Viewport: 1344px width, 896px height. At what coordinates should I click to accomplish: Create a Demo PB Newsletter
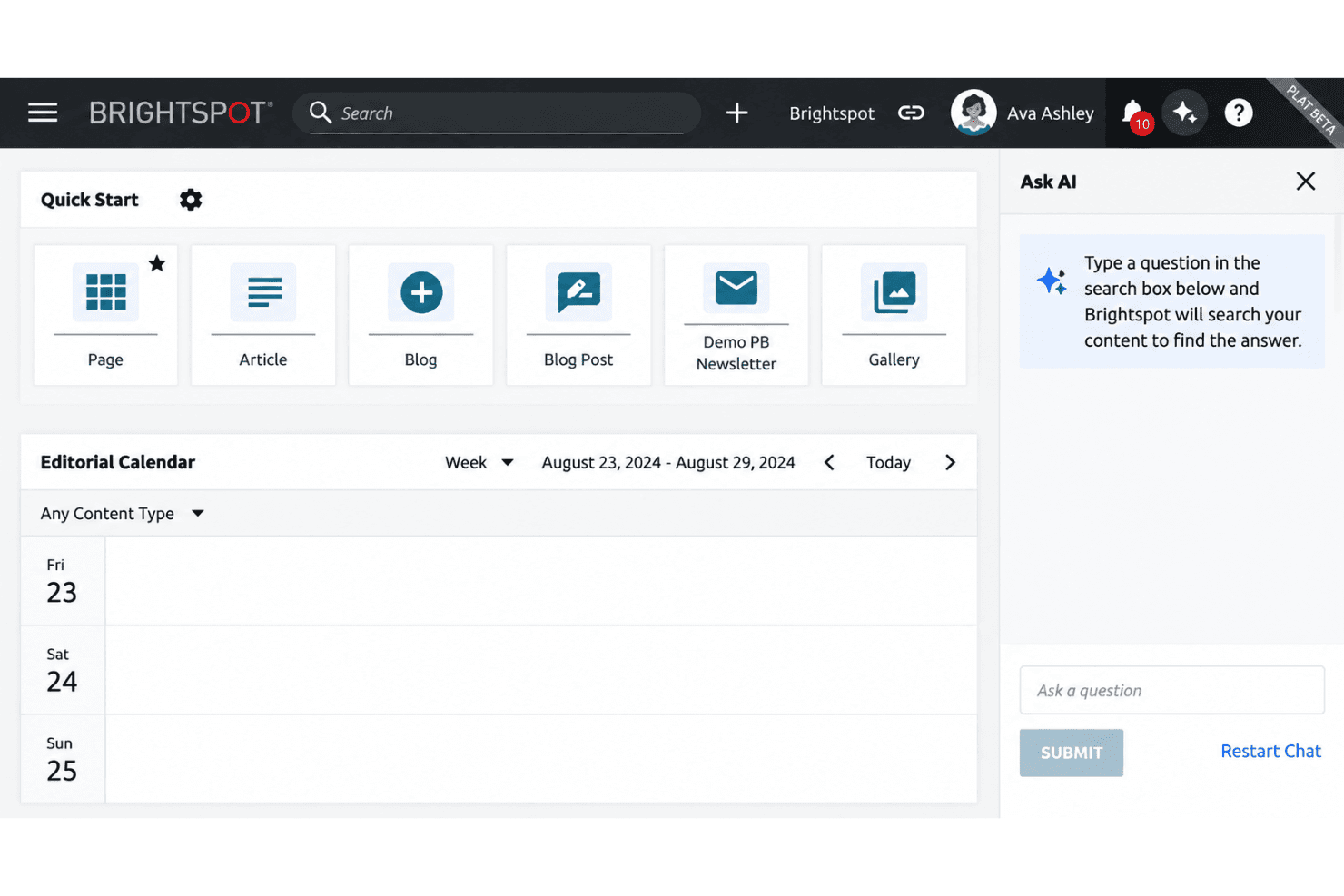(736, 315)
